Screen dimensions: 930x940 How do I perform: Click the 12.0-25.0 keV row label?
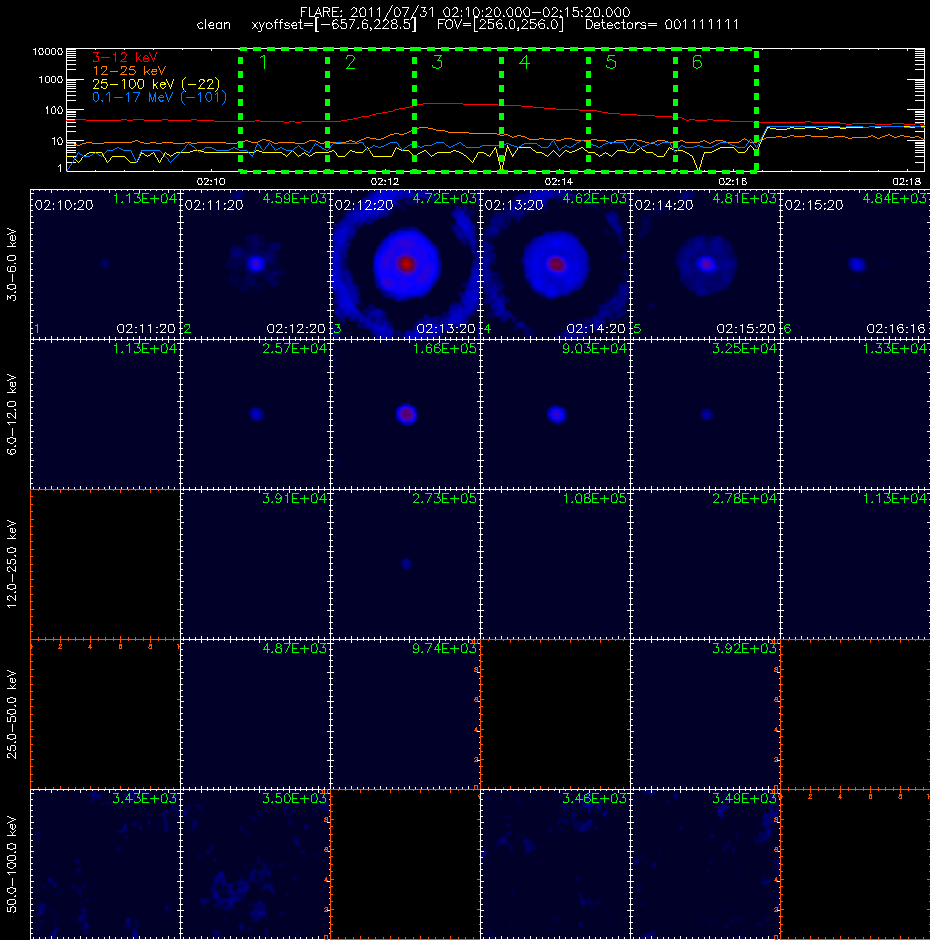click(12, 564)
